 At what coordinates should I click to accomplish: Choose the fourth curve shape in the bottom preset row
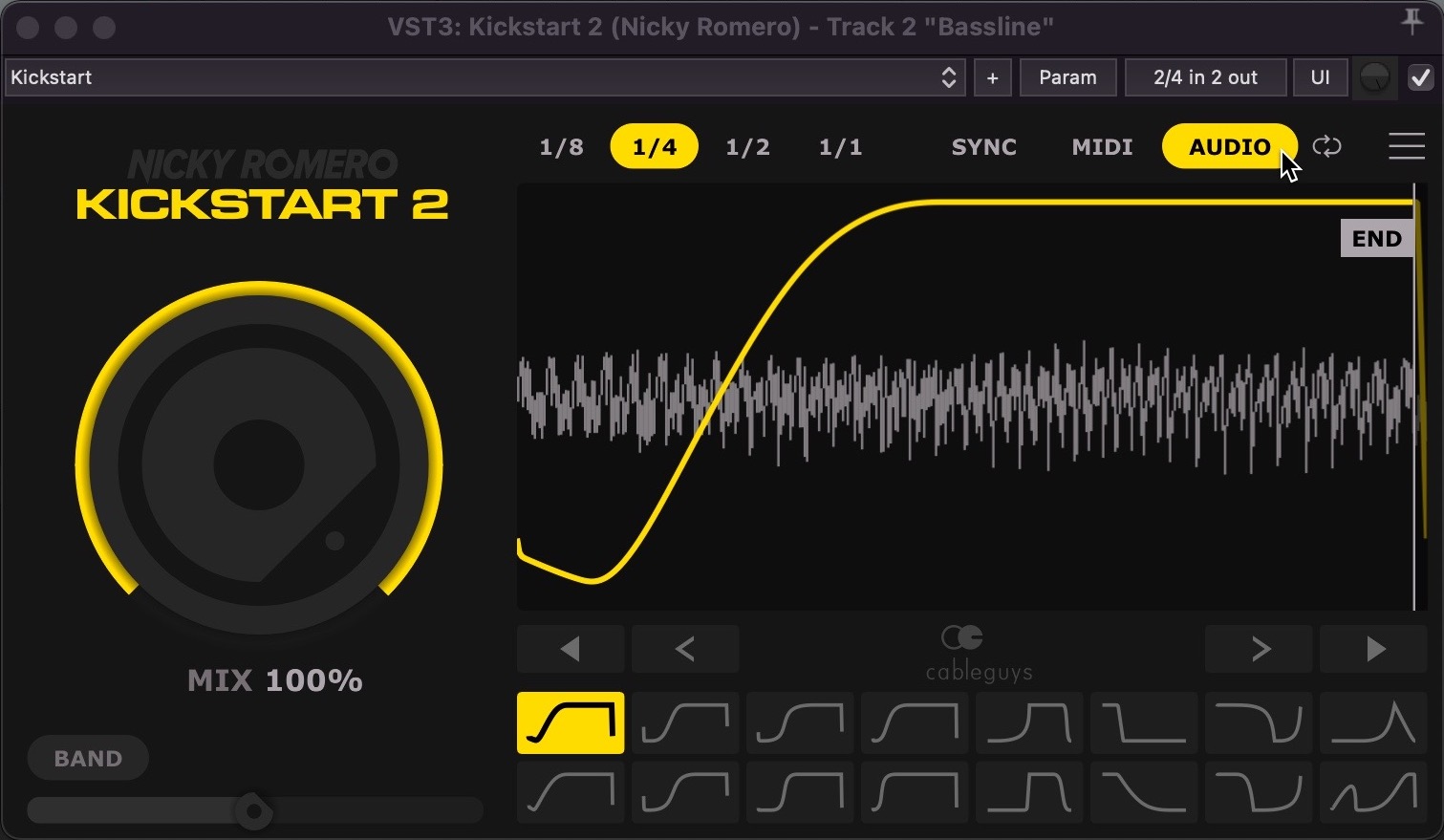click(x=915, y=792)
